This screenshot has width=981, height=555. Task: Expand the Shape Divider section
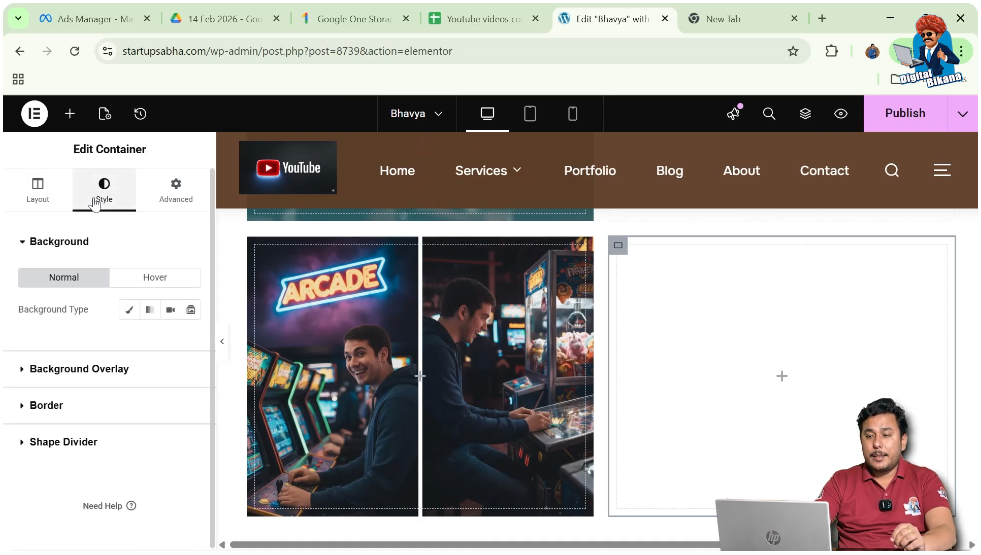(63, 442)
